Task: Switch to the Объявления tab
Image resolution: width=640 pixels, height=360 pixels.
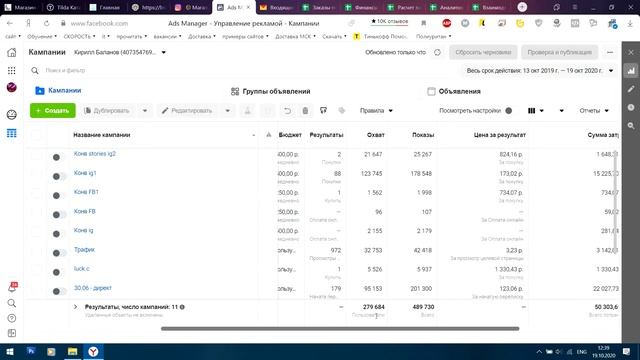Action: tap(454, 91)
